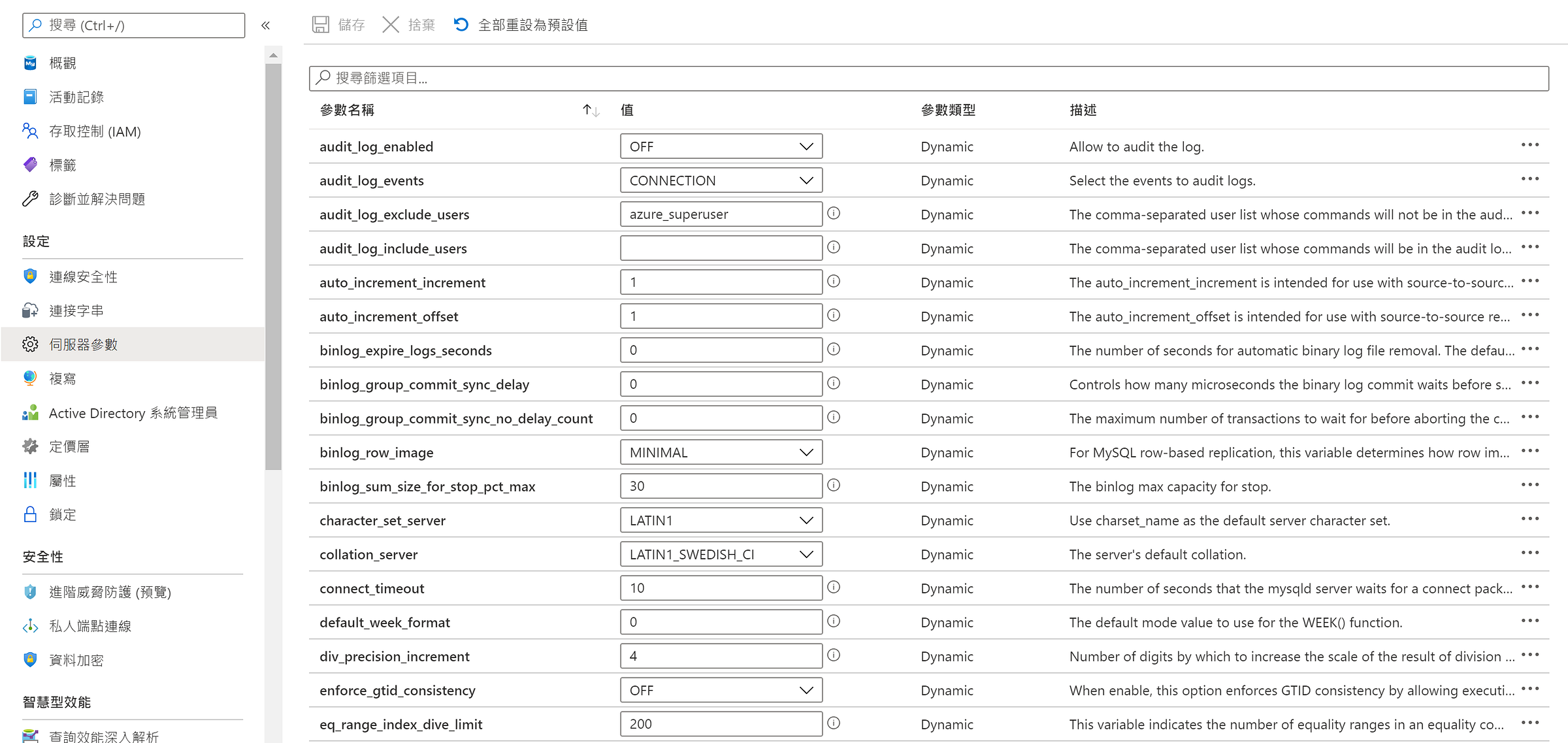Viewport: 1568px width, 743px height.
Task: Click the 搜尋篩選項目 filter search box
Action: coord(928,78)
